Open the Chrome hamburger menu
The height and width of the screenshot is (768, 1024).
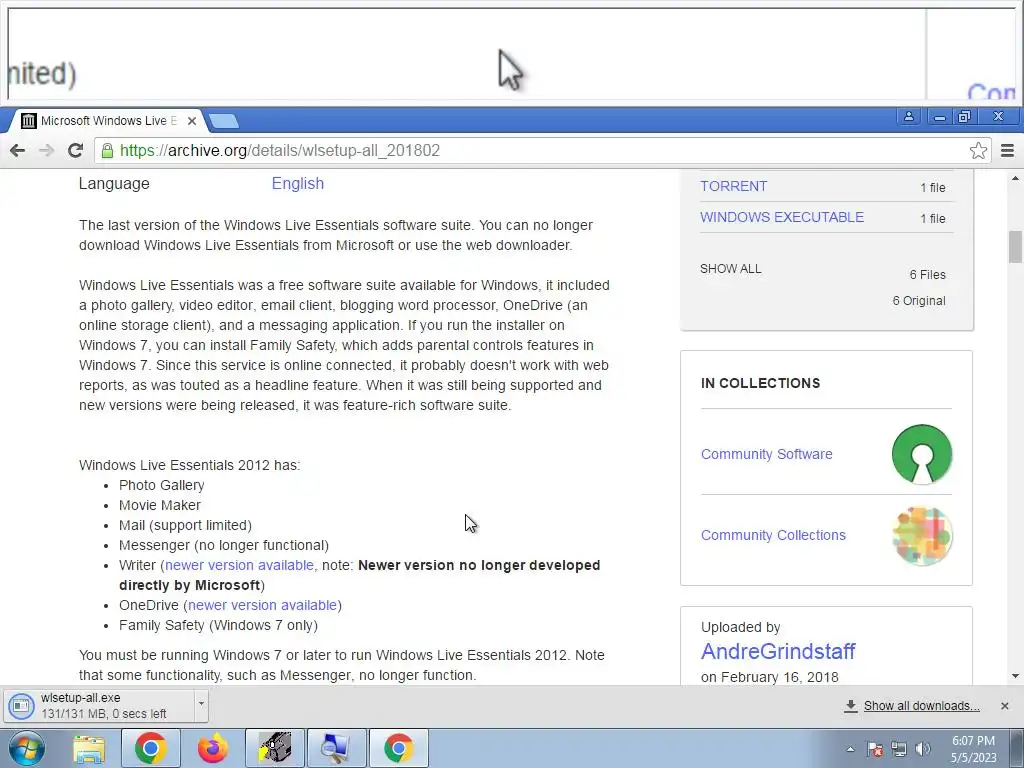1007,151
